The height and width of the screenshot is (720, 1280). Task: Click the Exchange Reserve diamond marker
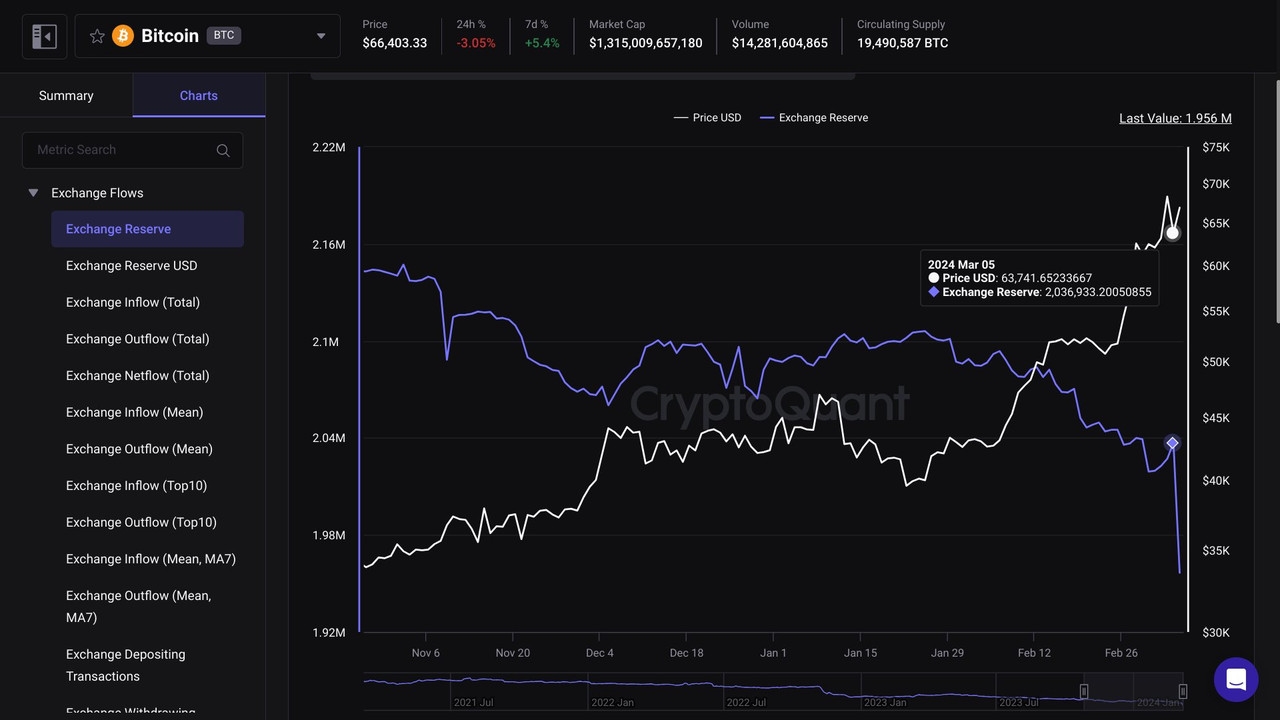click(1172, 443)
